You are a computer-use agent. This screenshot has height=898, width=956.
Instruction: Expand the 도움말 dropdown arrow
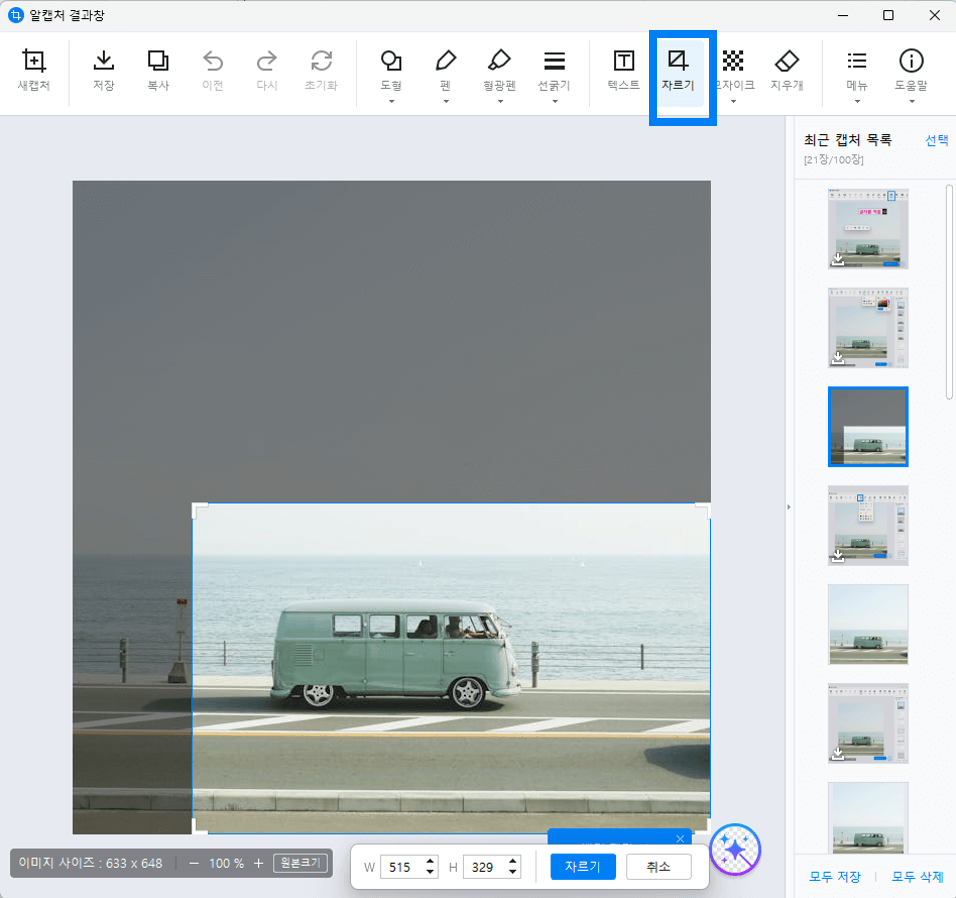[911, 101]
